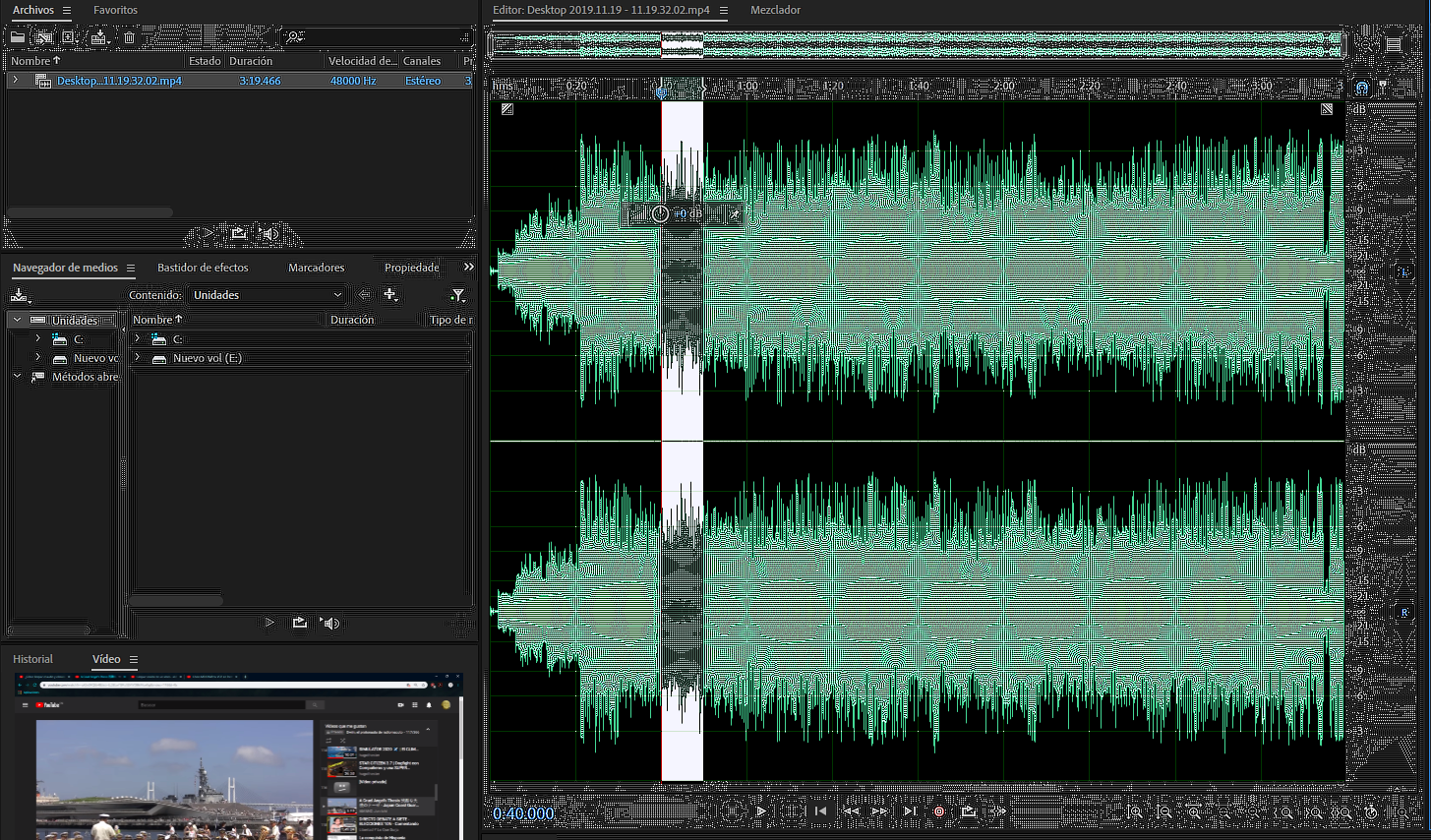The height and width of the screenshot is (840, 1431).
Task: Click the blue playhead marker on timeline ruler
Action: coord(662,90)
